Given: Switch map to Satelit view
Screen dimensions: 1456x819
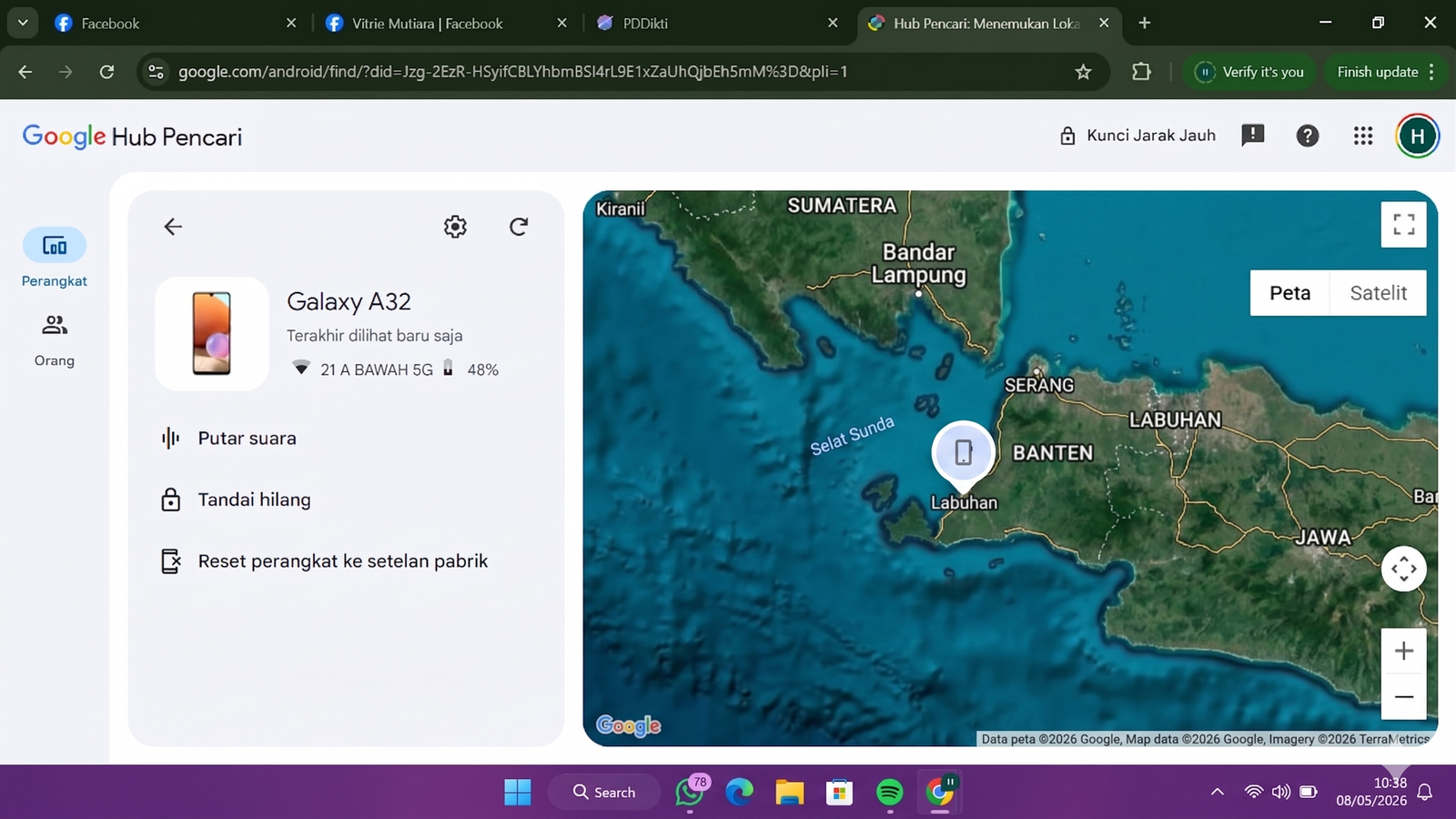Looking at the screenshot, I should pyautogui.click(x=1378, y=293).
